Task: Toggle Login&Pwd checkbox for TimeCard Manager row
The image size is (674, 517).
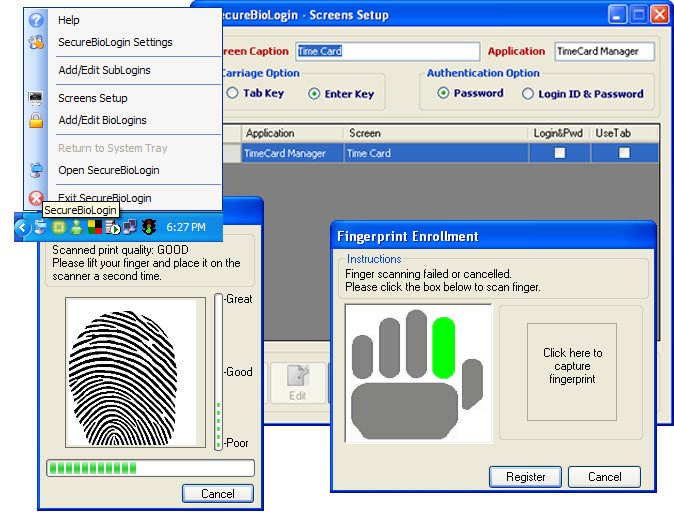Action: (560, 153)
